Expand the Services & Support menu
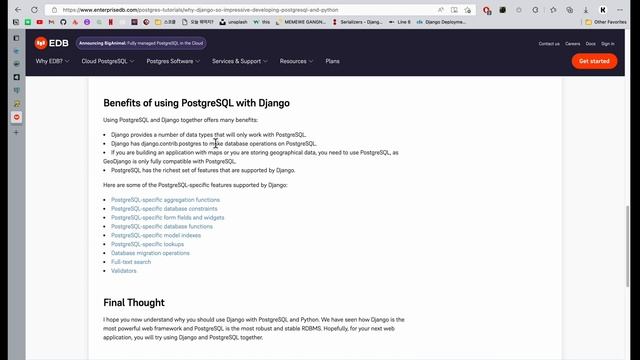Image resolution: width=640 pixels, height=360 pixels. click(240, 61)
